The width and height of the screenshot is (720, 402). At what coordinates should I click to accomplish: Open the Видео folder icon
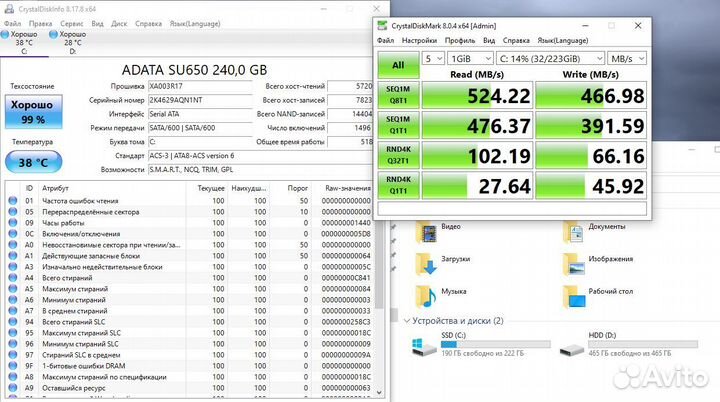pos(426,232)
